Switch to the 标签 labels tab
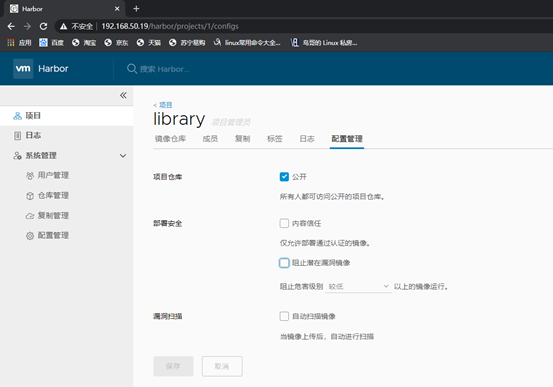This screenshot has height=387, width=553. pyautogui.click(x=275, y=139)
